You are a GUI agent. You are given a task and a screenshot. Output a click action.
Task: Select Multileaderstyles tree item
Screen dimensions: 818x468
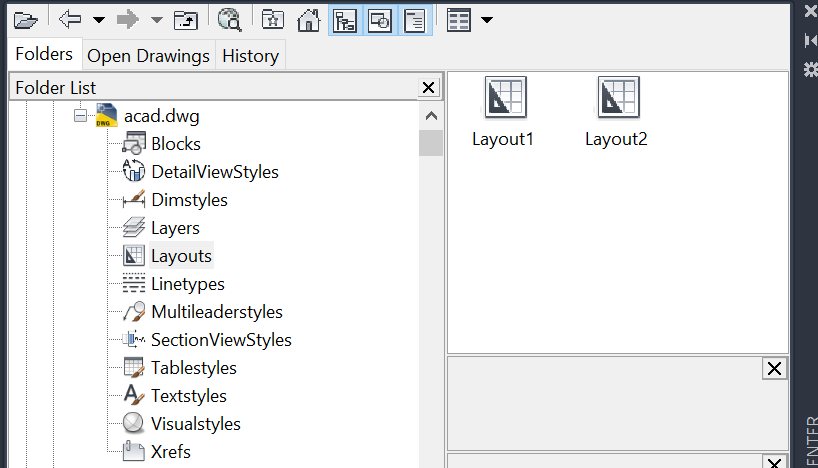pyautogui.click(x=217, y=313)
